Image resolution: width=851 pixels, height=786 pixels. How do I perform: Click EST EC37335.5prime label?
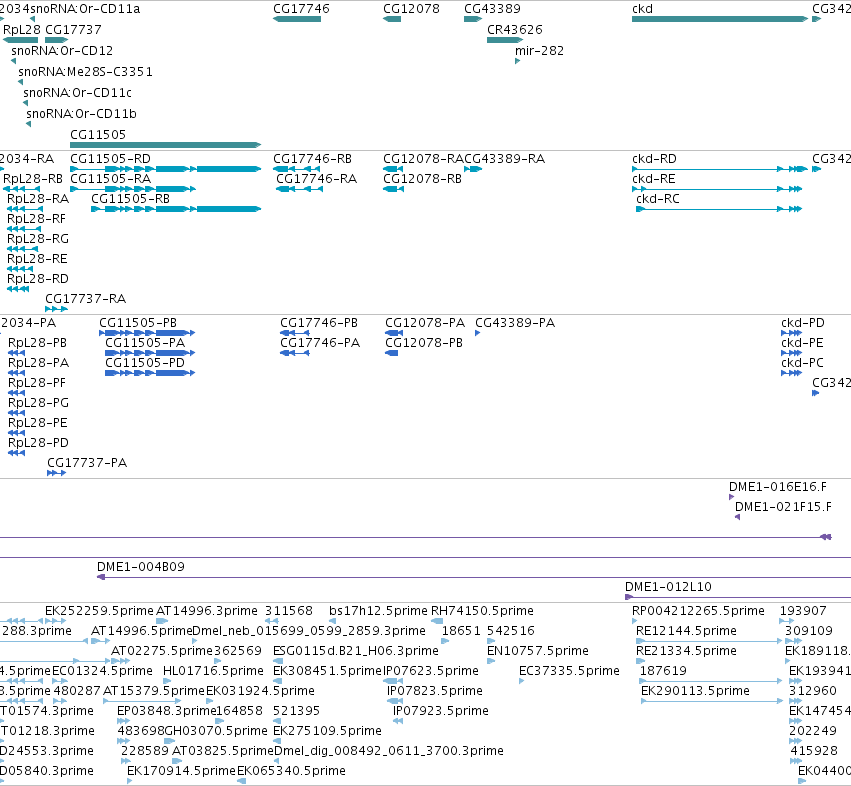tap(569, 671)
